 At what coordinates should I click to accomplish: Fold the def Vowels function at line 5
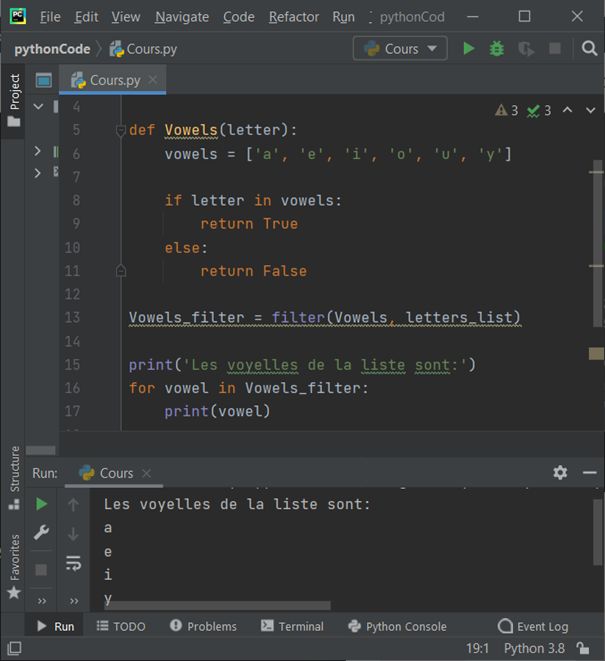tap(121, 130)
